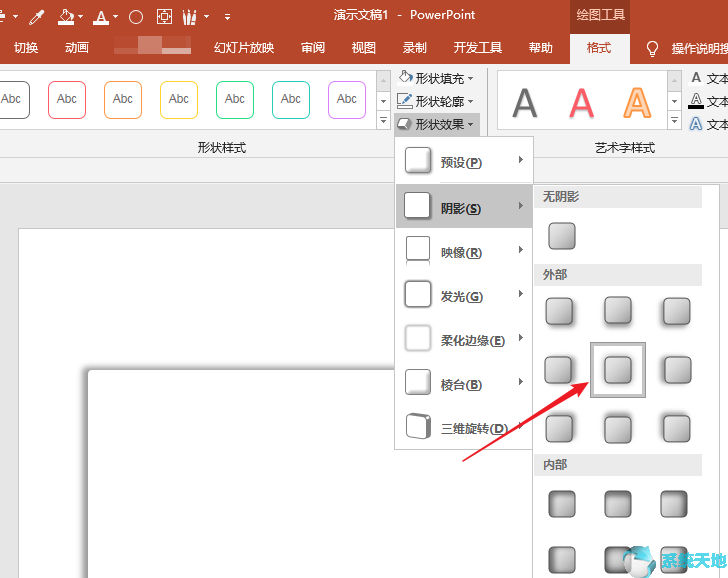Switch to the 格式 format tab

[599, 48]
